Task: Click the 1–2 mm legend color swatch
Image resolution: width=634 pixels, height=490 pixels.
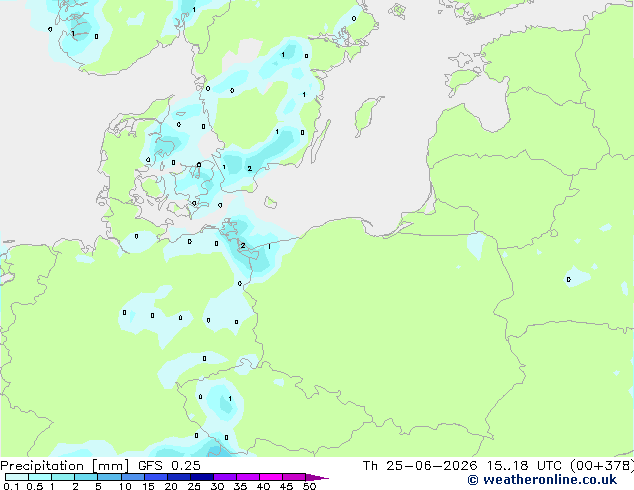Action: (63, 477)
